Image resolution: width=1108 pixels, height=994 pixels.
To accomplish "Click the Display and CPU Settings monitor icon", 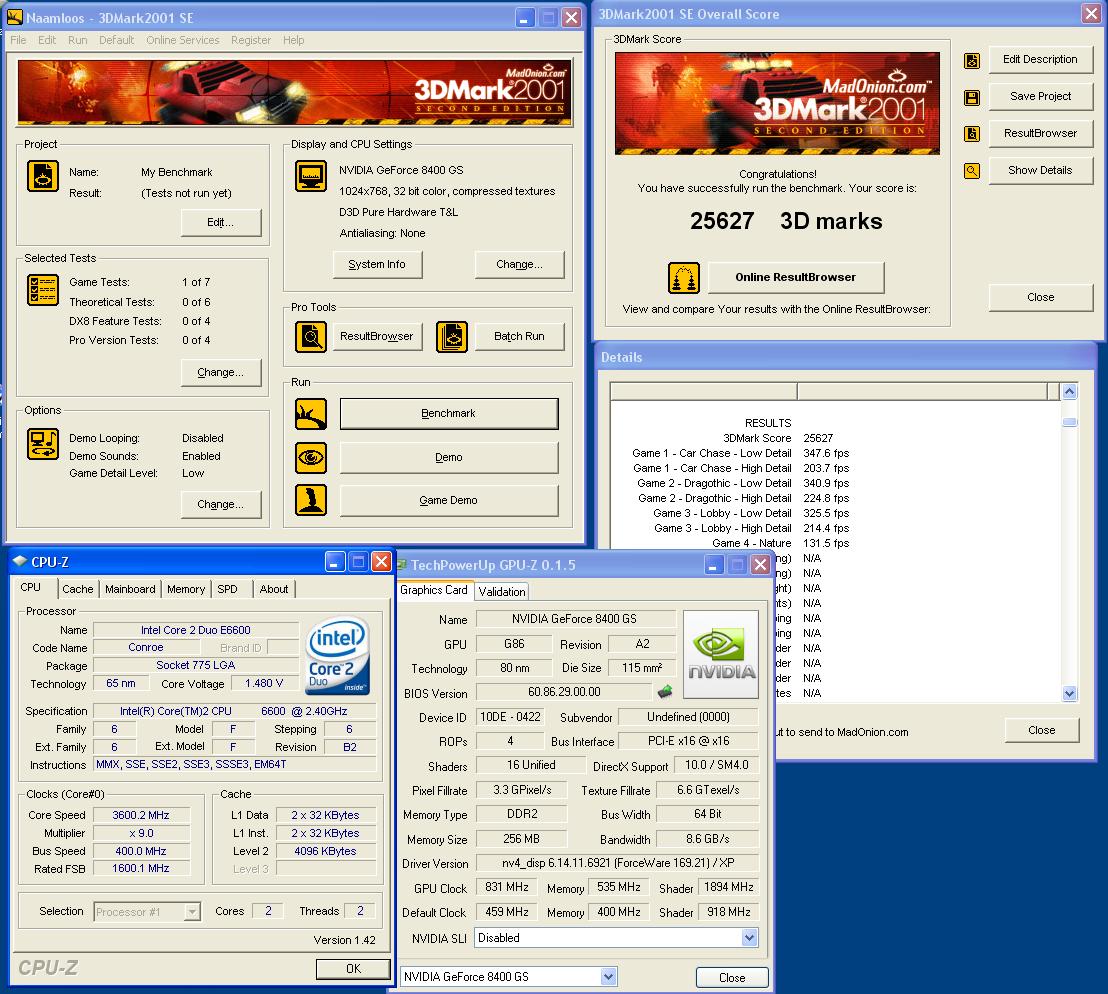I will [311, 176].
